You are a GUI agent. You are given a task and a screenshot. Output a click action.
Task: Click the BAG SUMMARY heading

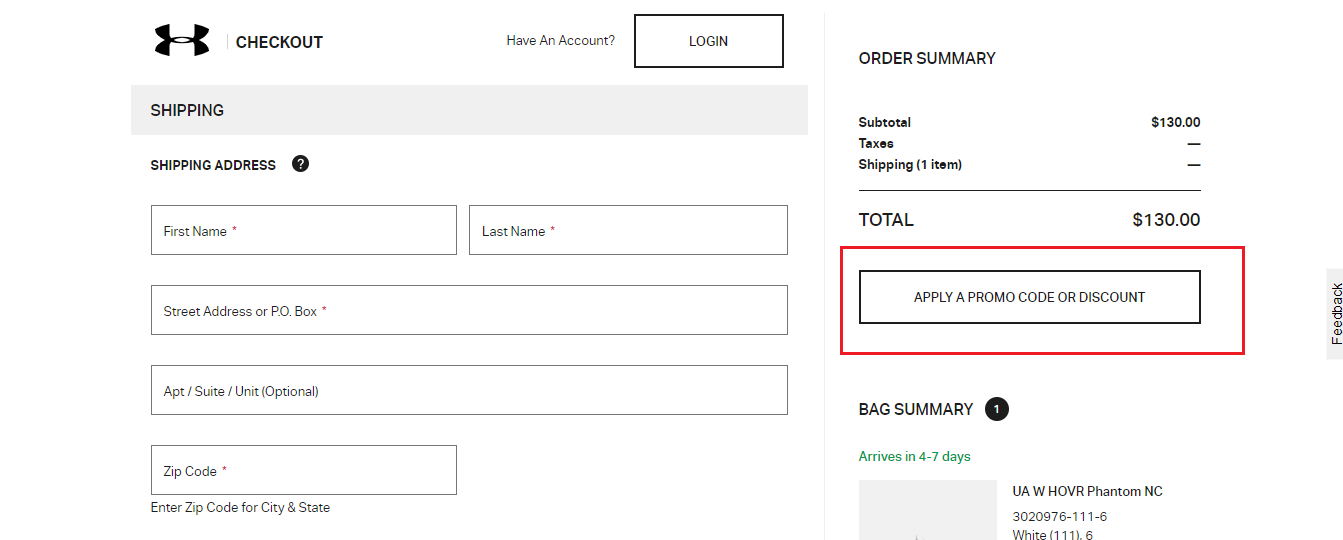916,409
